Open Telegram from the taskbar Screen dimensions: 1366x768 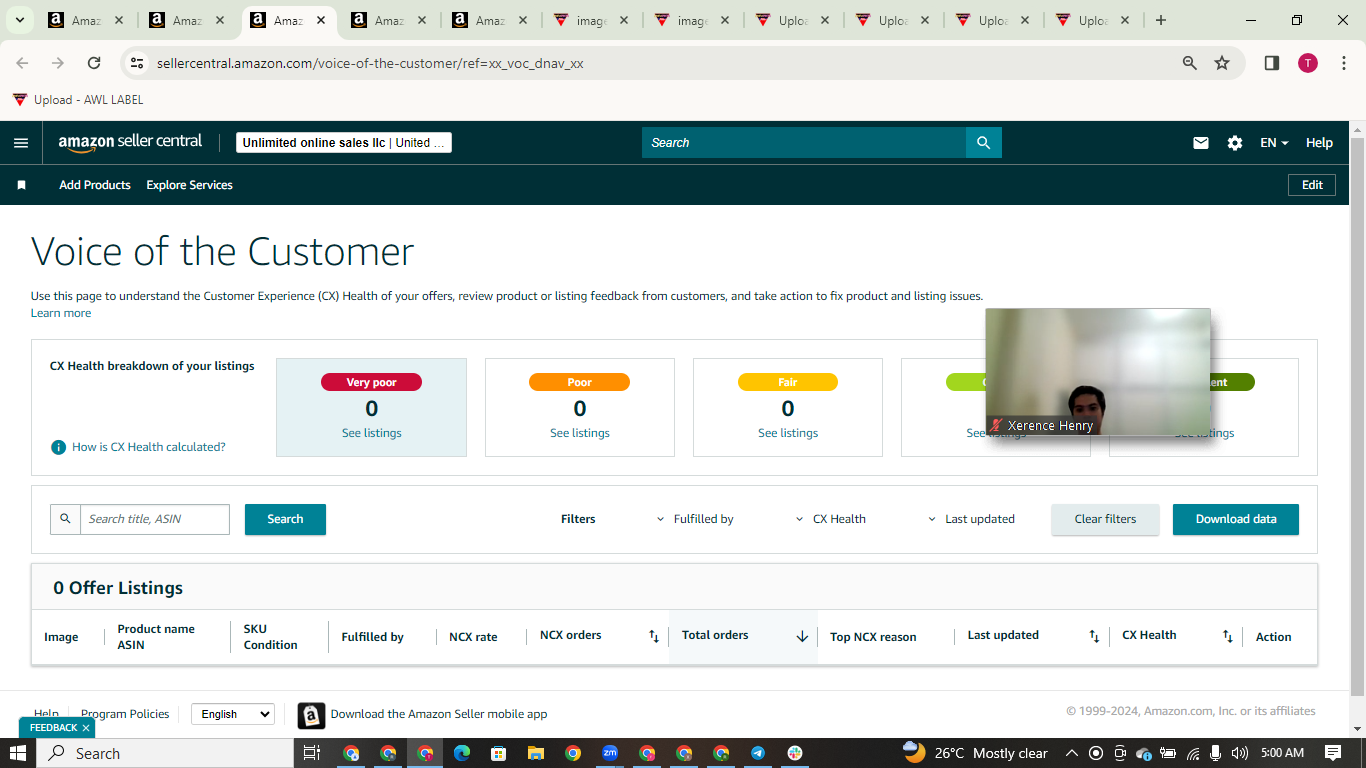click(758, 753)
